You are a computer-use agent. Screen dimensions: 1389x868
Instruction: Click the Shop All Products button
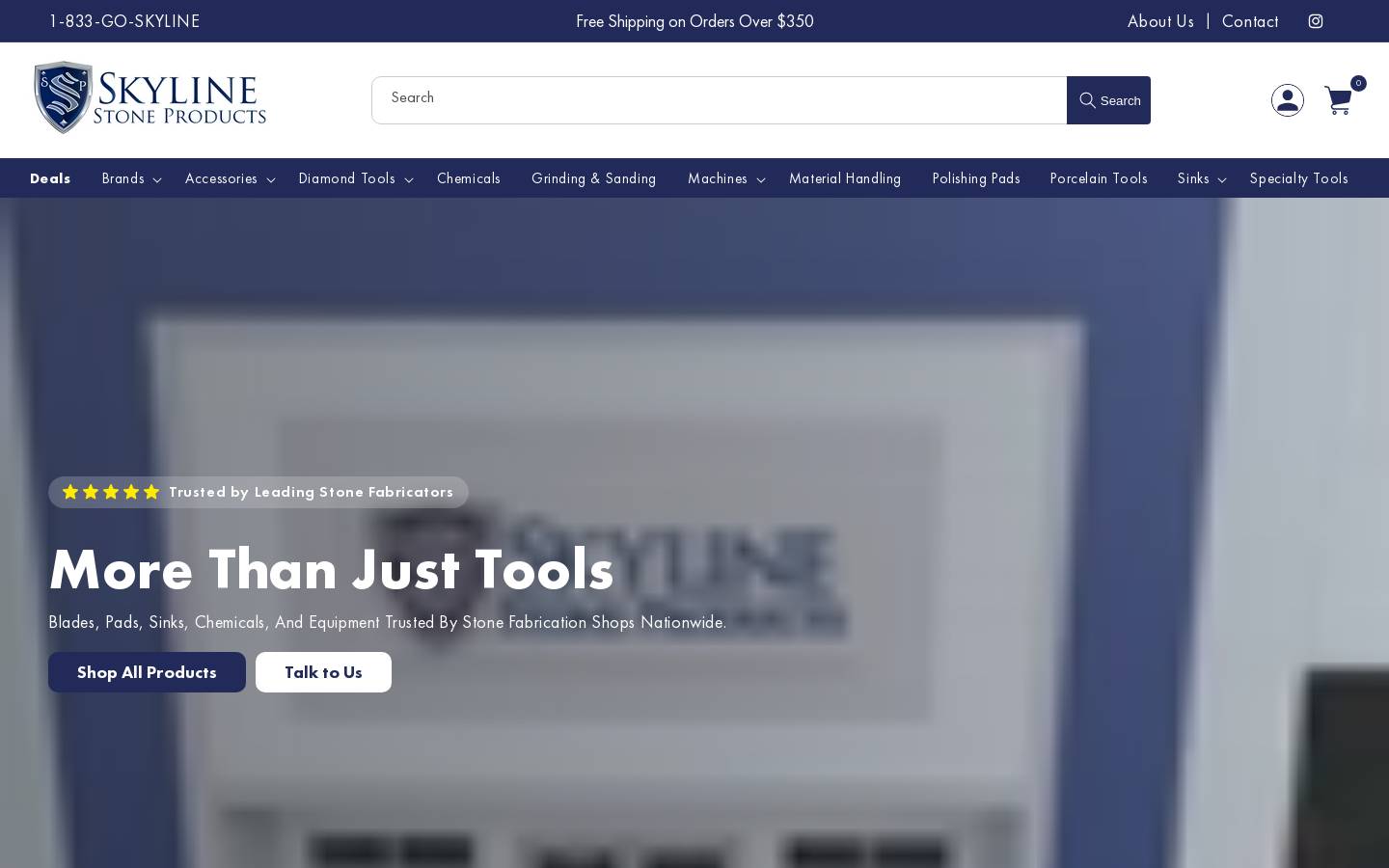click(x=147, y=672)
